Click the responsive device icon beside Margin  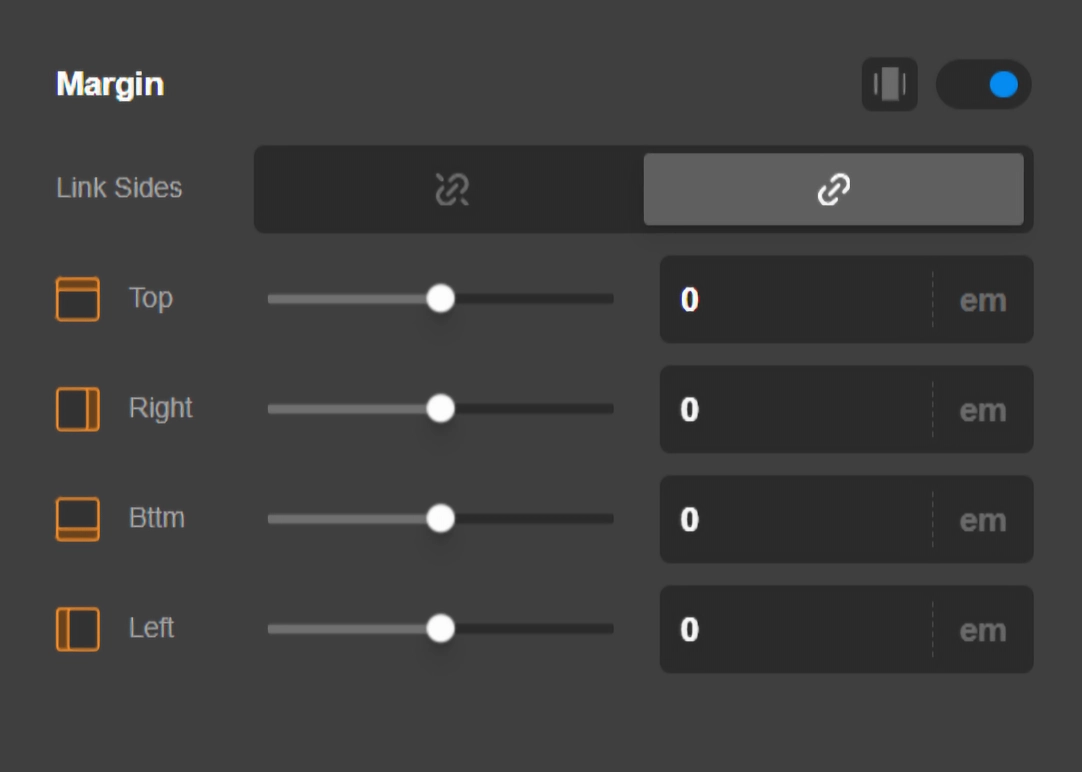[889, 84]
